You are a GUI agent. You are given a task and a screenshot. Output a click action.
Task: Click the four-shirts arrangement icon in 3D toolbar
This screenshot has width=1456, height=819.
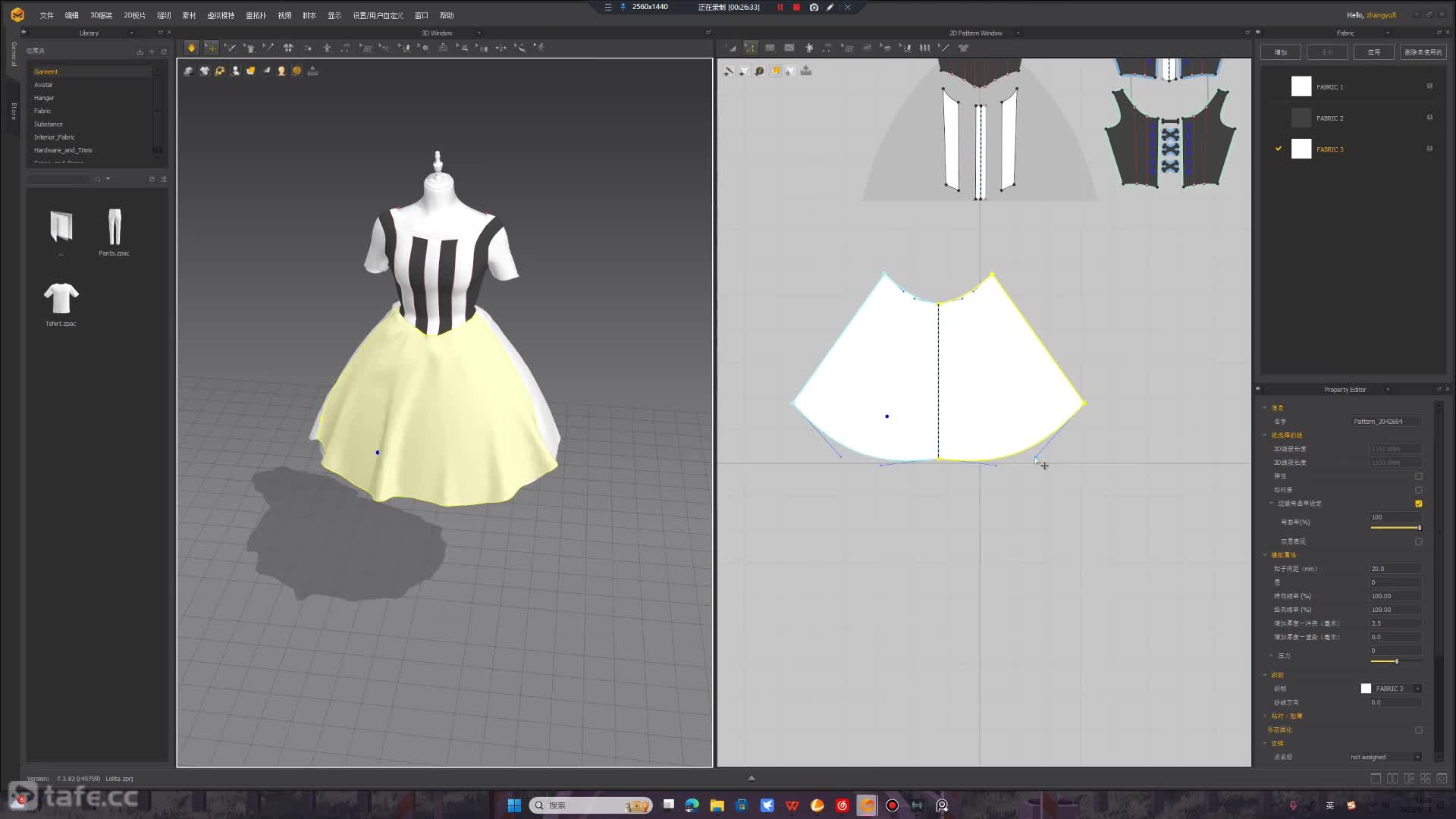pos(288,48)
